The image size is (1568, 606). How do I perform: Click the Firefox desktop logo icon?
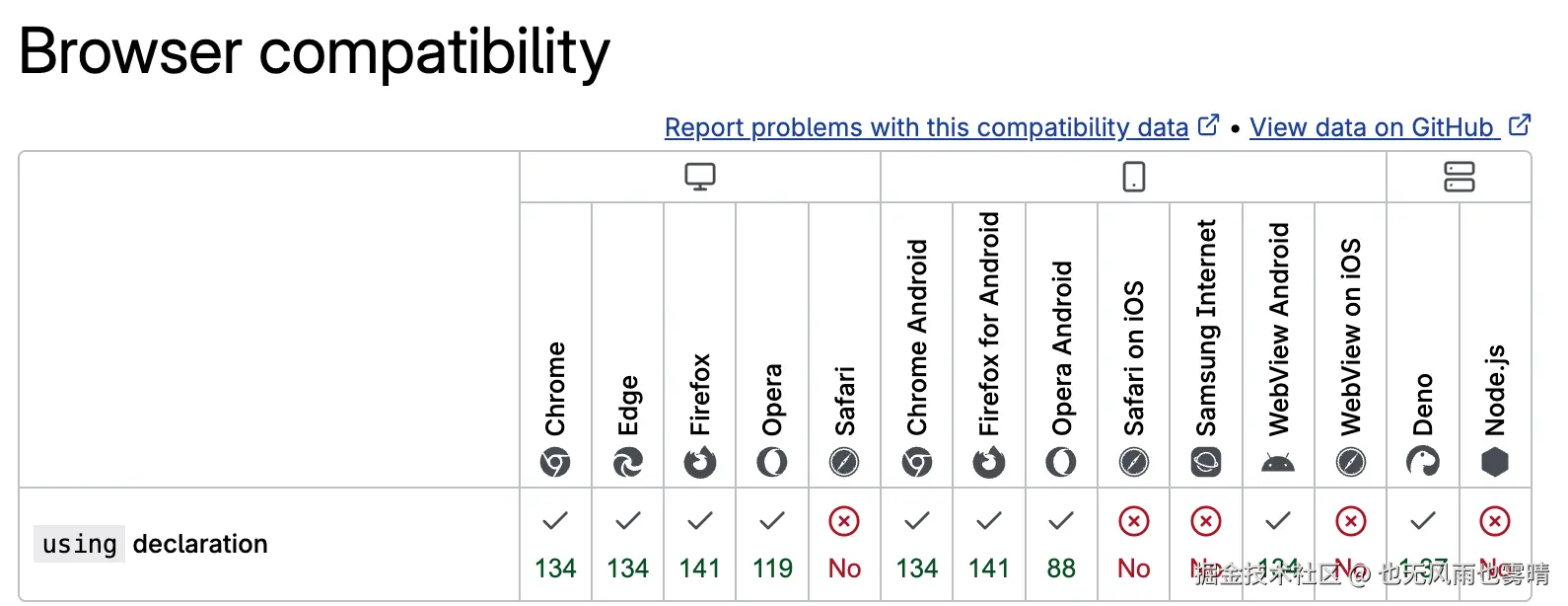pyautogui.click(x=700, y=462)
